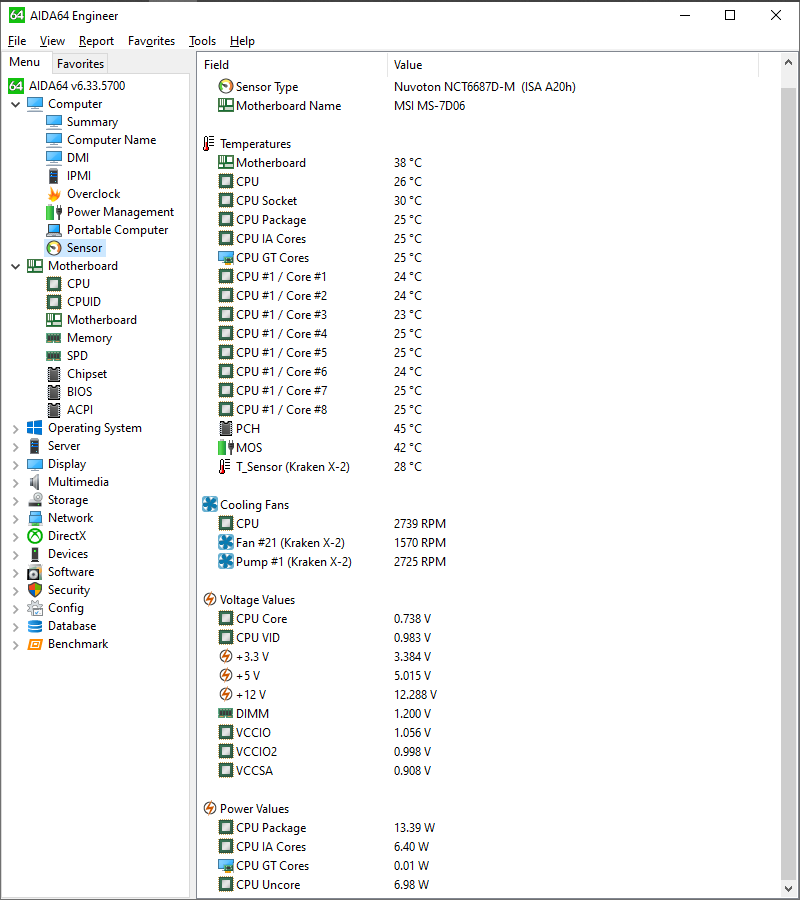Expand the Devices node

[x=15, y=554]
